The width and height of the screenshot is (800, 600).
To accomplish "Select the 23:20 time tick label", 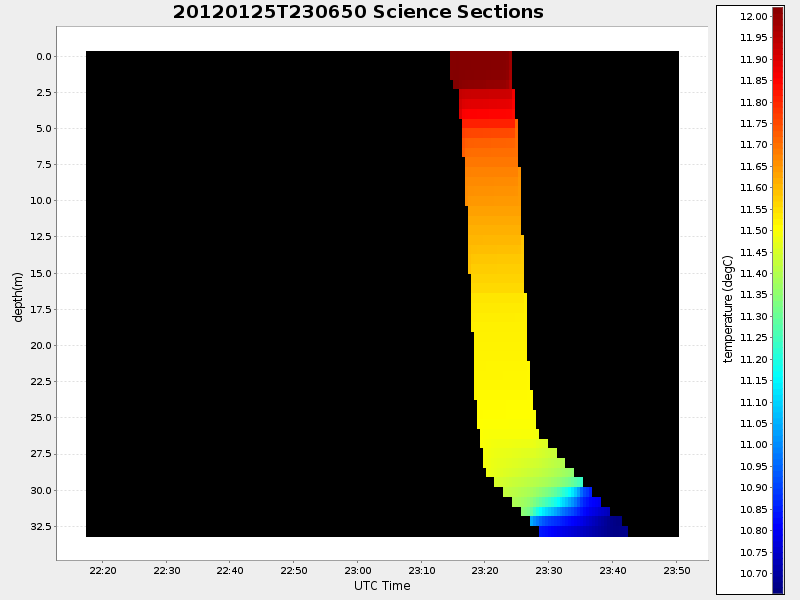I will point(485,570).
